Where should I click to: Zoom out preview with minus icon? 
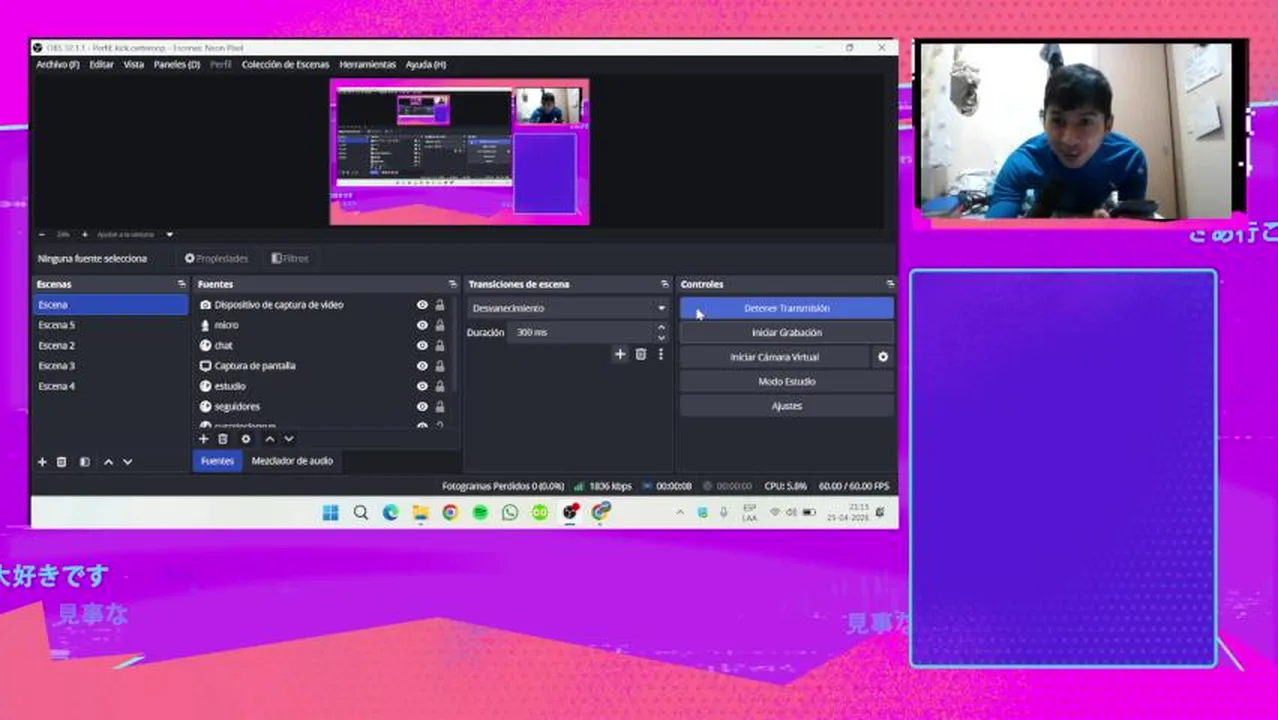coord(42,234)
